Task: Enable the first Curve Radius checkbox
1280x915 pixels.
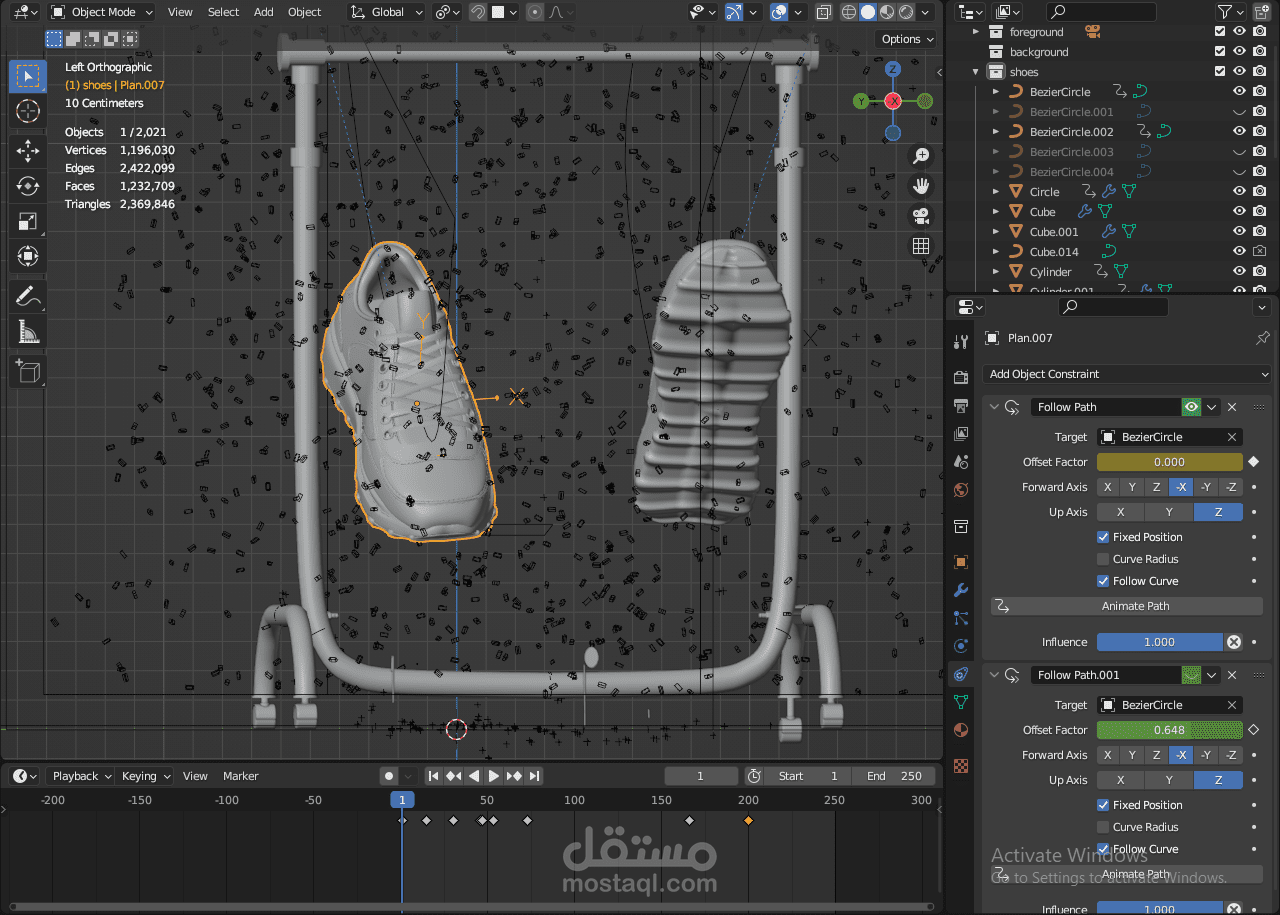Action: point(1103,559)
